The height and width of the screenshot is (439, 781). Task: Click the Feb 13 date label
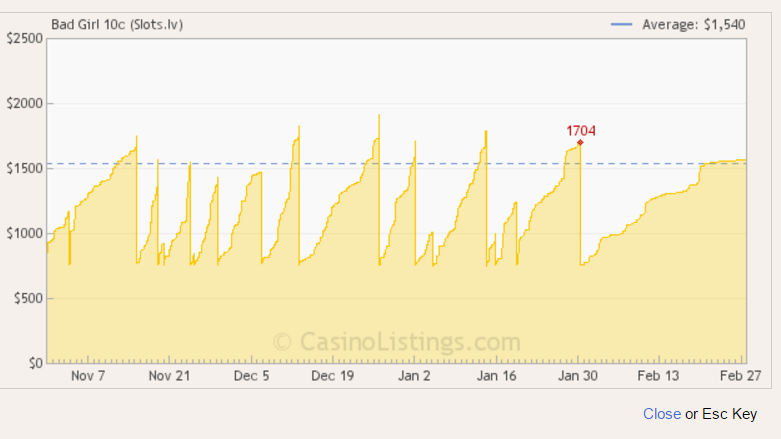click(x=658, y=376)
